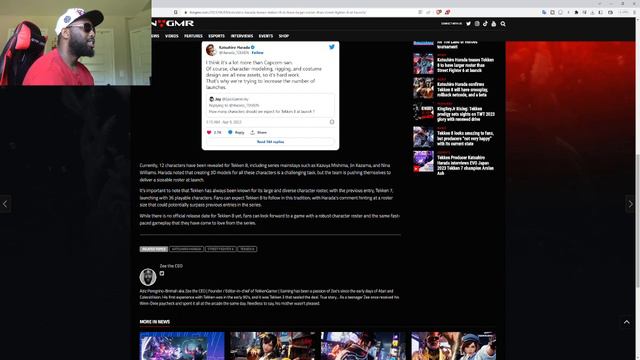Open the TikTok icon in site header

(485, 24)
